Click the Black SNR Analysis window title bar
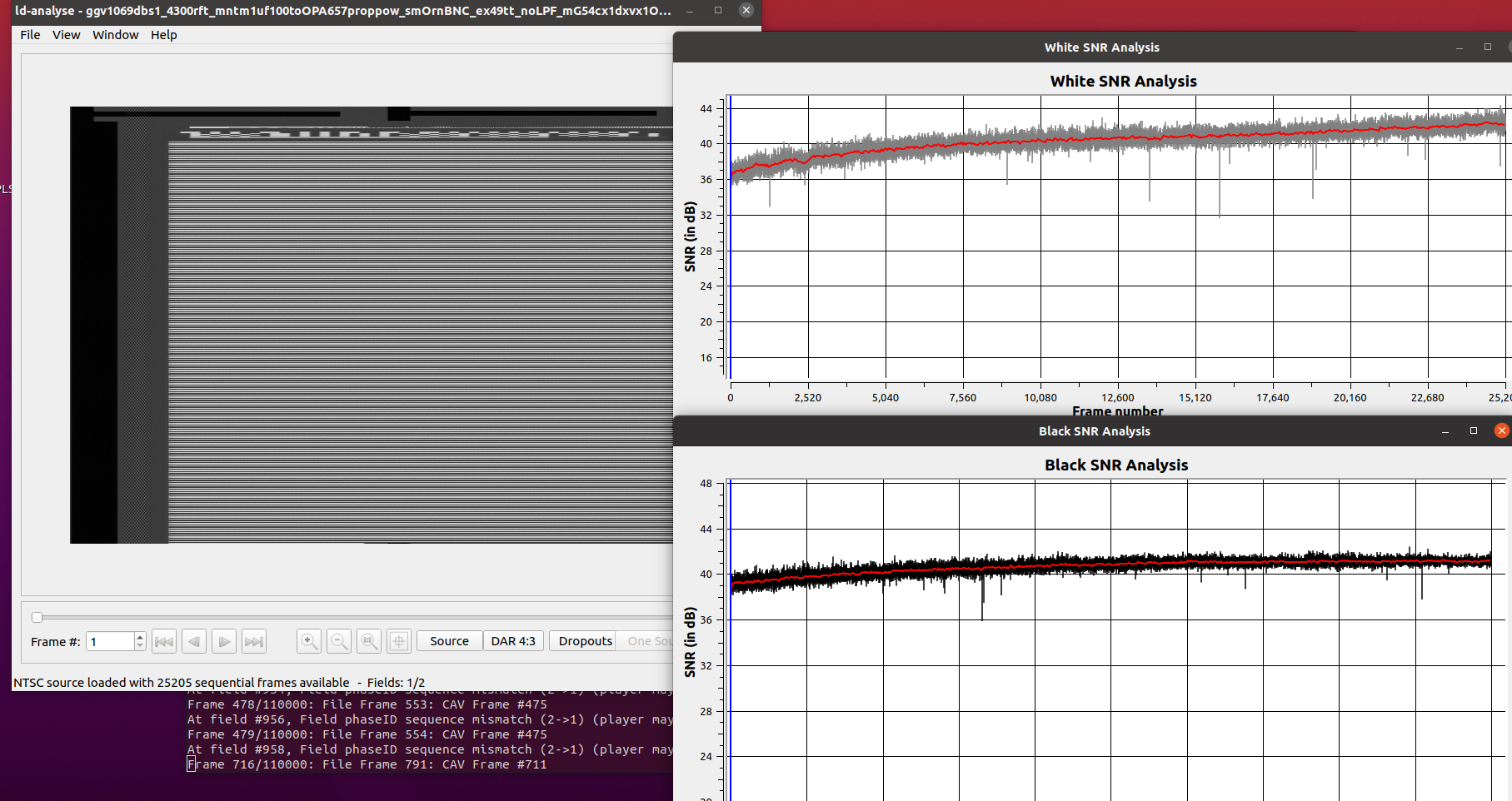 [1092, 431]
